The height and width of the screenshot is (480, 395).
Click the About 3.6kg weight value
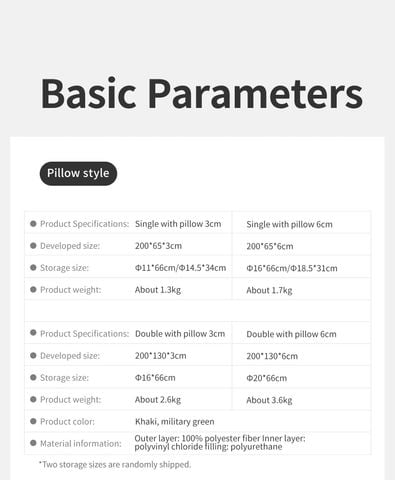point(269,400)
